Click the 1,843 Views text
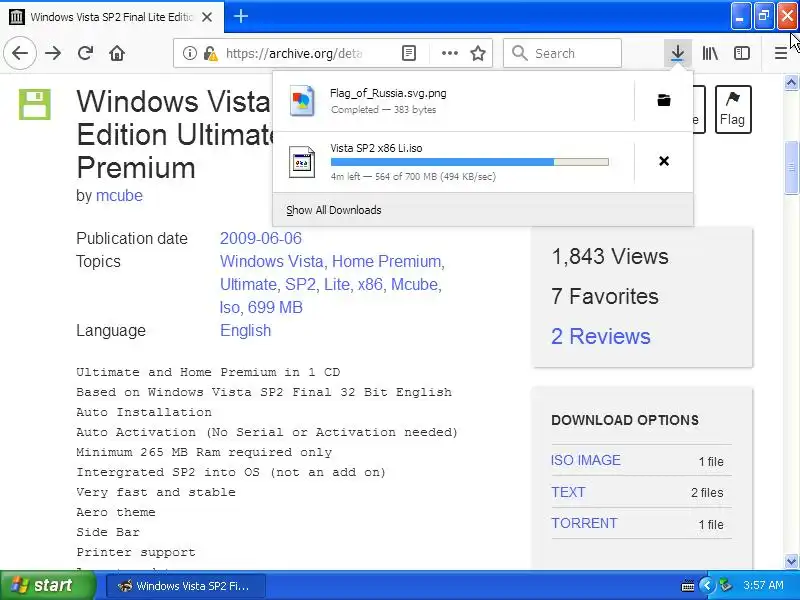This screenshot has width=800, height=600. [610, 256]
